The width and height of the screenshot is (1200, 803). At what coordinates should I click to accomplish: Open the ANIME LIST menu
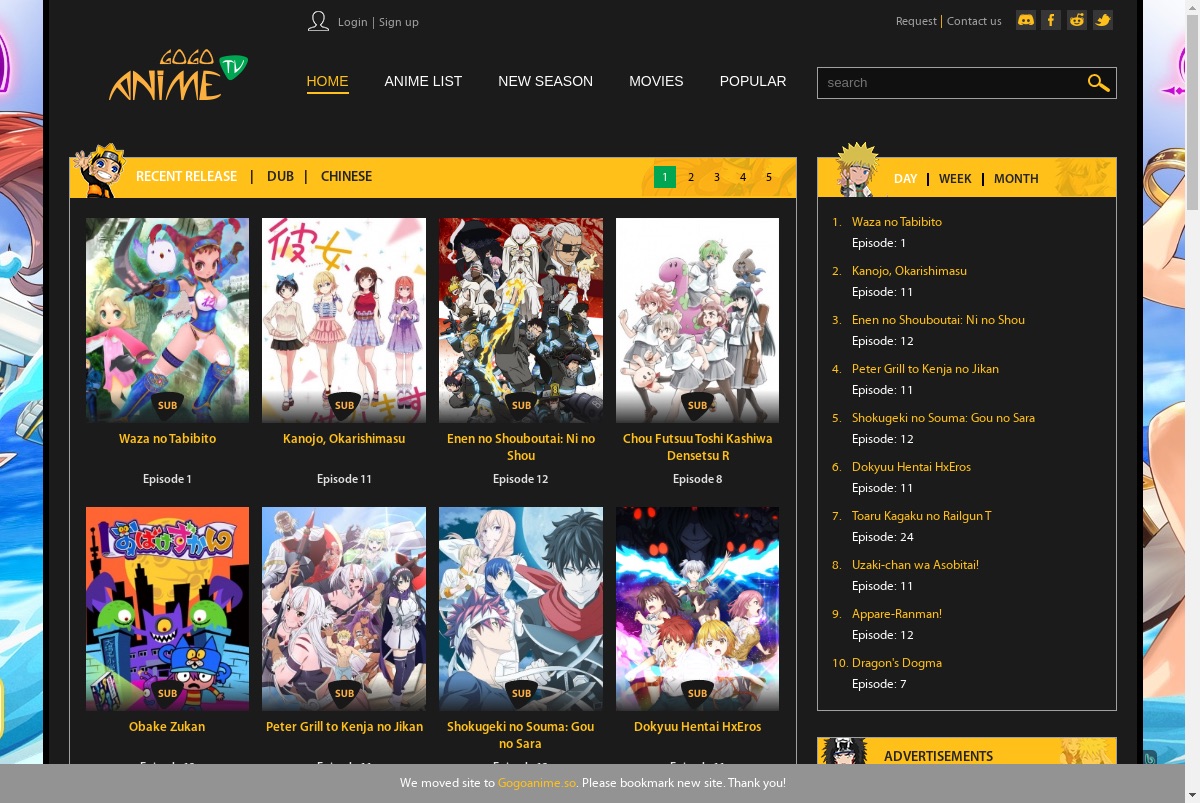pyautogui.click(x=423, y=81)
